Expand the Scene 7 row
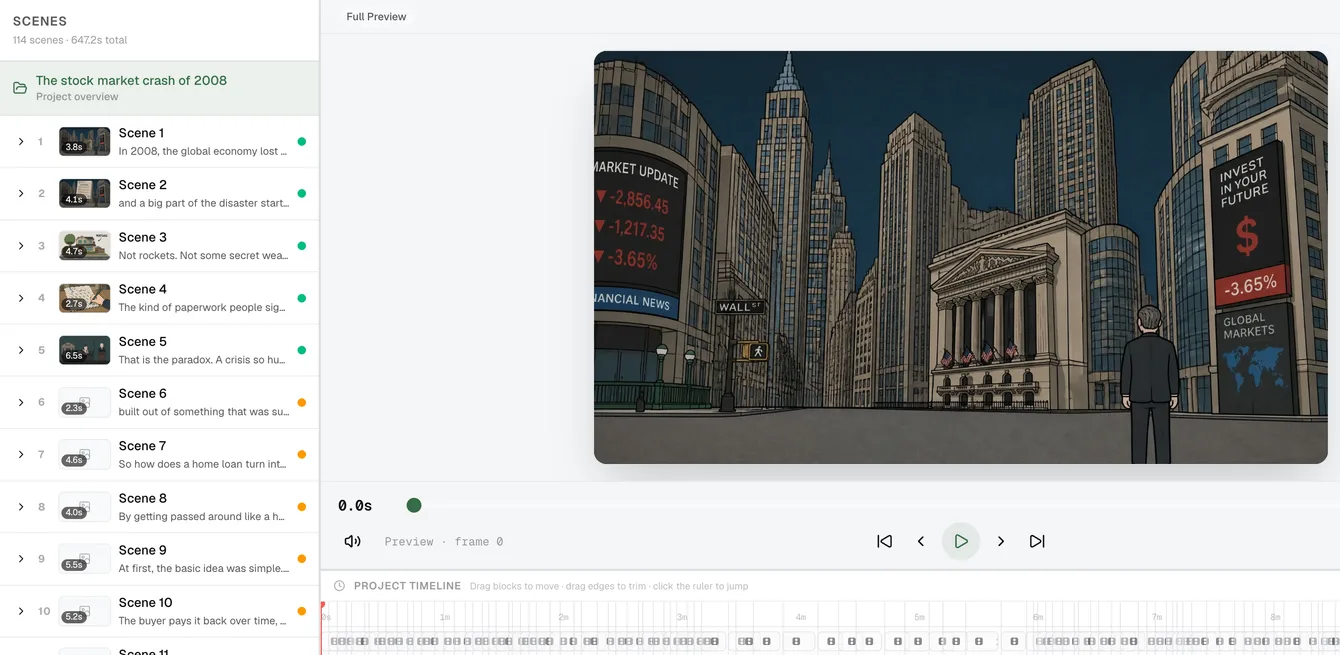Viewport: 1340px width, 655px height. 21,454
